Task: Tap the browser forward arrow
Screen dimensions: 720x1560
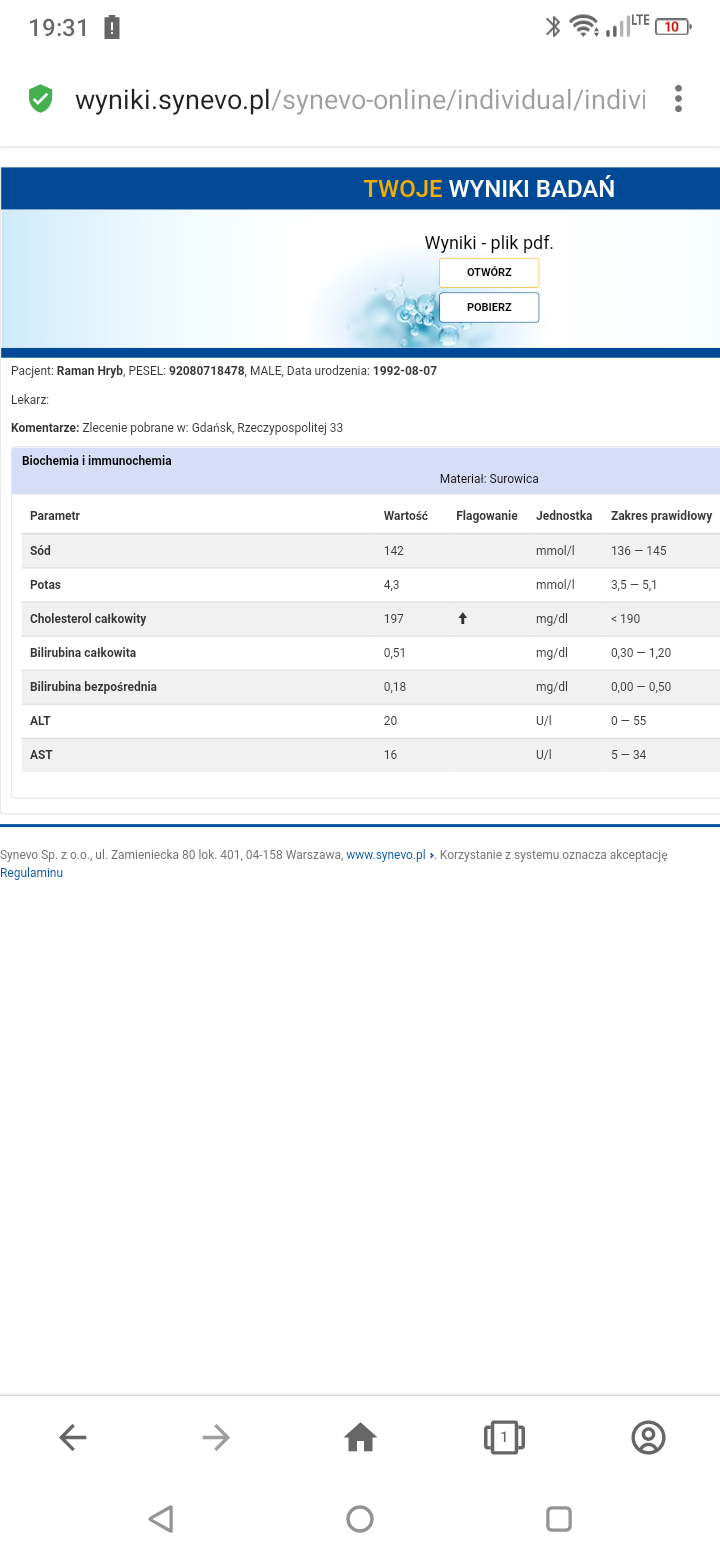Action: pos(216,1438)
